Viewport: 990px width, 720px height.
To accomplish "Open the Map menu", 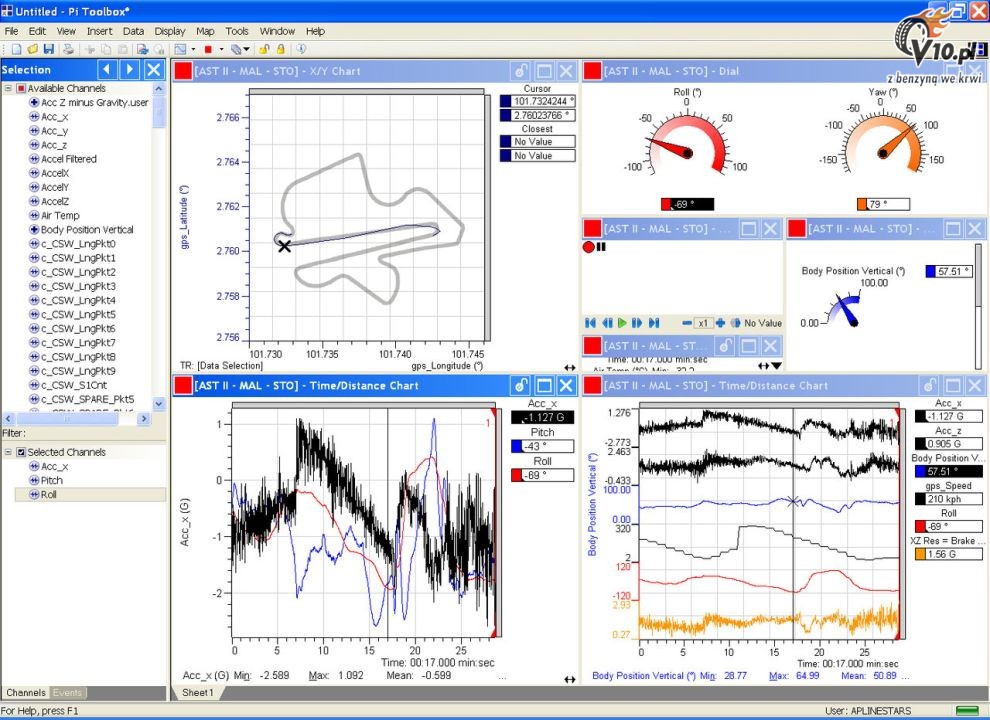I will point(205,31).
